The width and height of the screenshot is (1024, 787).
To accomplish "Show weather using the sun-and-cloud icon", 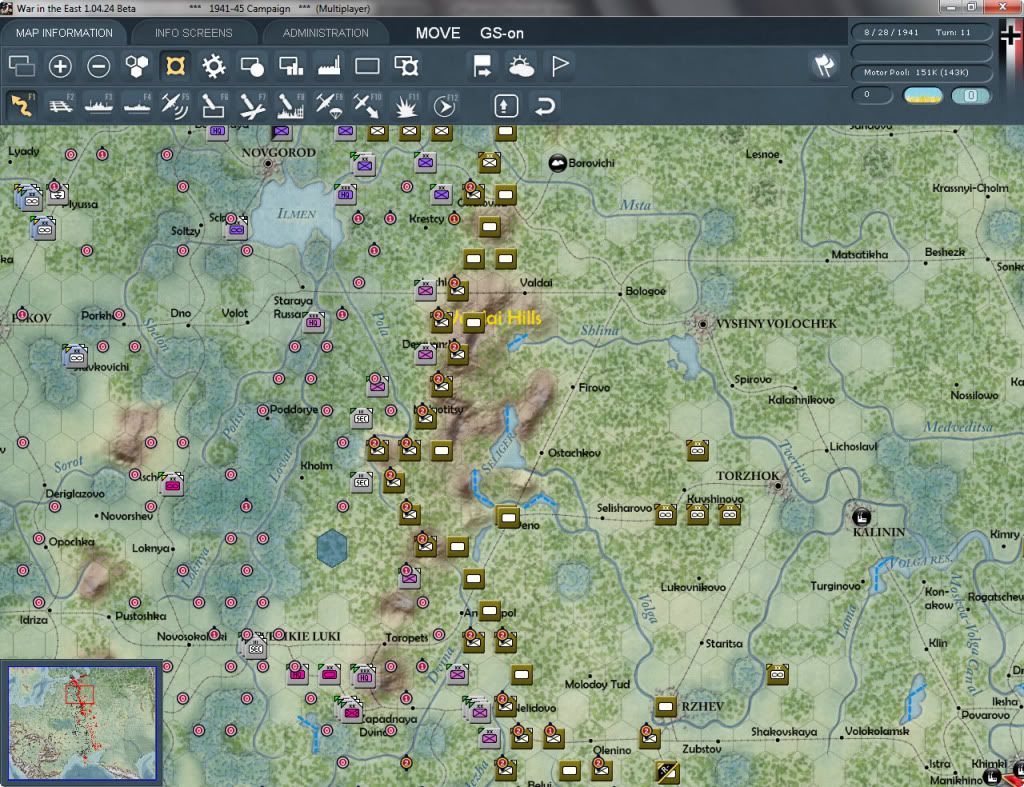I will coord(520,66).
